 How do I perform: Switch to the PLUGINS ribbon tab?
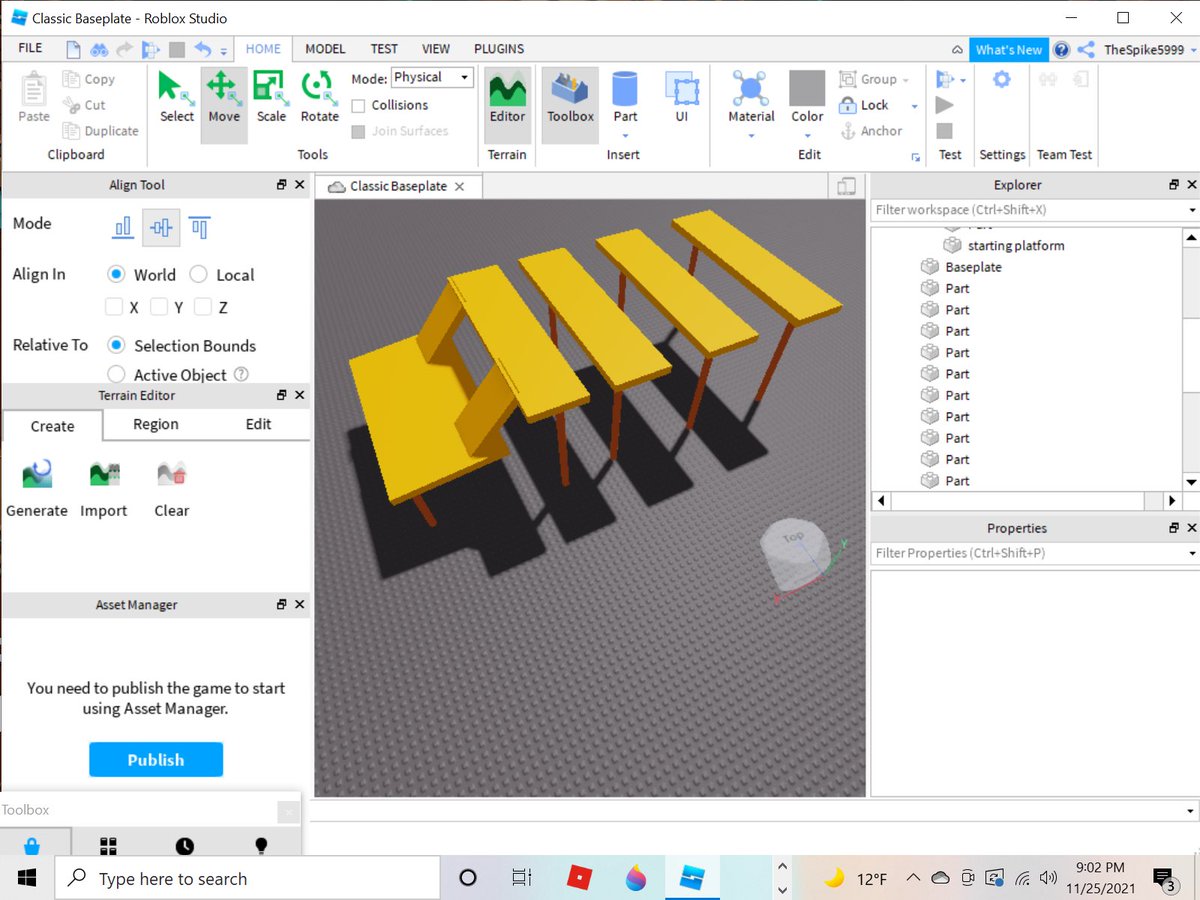click(498, 48)
